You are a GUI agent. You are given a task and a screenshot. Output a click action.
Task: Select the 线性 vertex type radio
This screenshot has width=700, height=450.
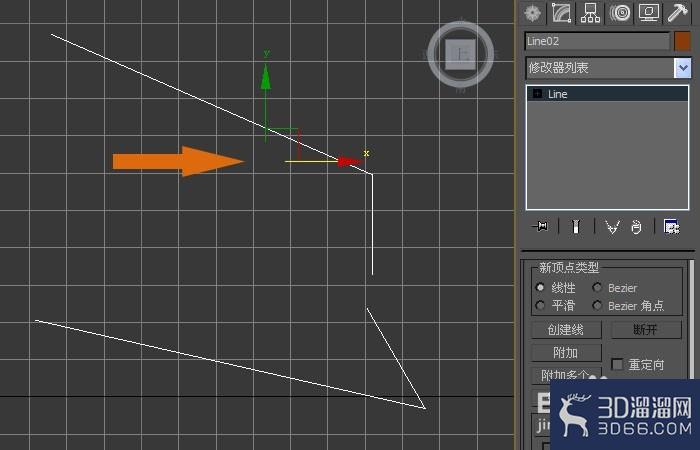click(x=540, y=288)
